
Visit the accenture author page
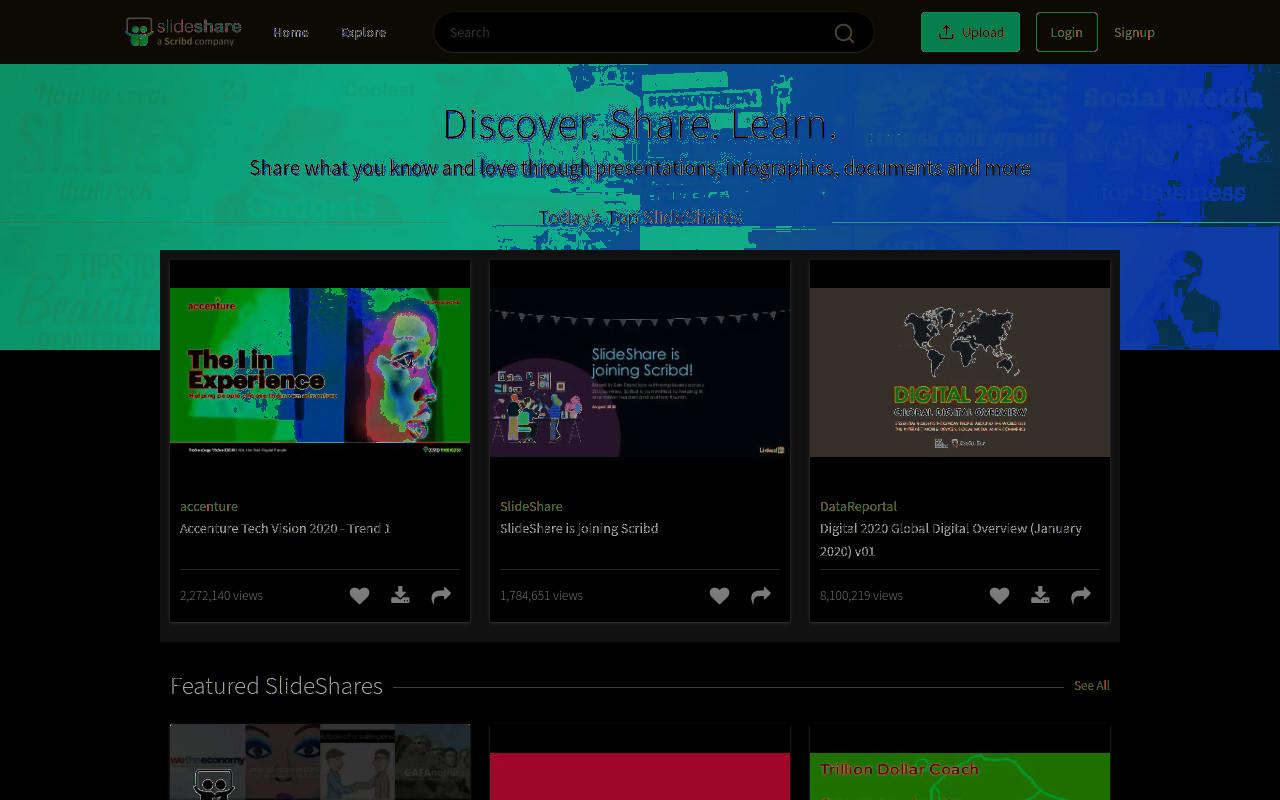click(209, 506)
